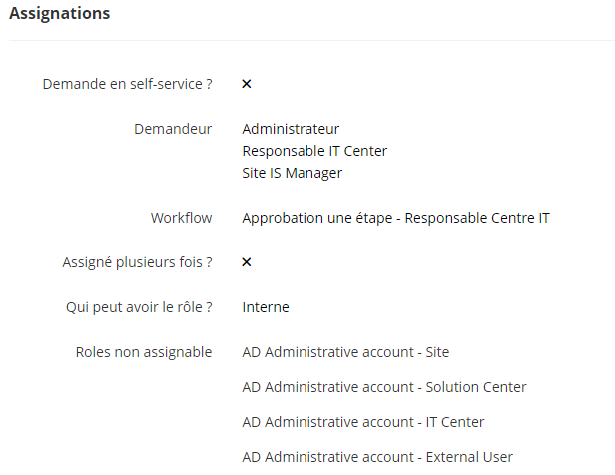This screenshot has height=475, width=615.
Task: Select the 'Demande en self-service ?' label
Action: (127, 84)
